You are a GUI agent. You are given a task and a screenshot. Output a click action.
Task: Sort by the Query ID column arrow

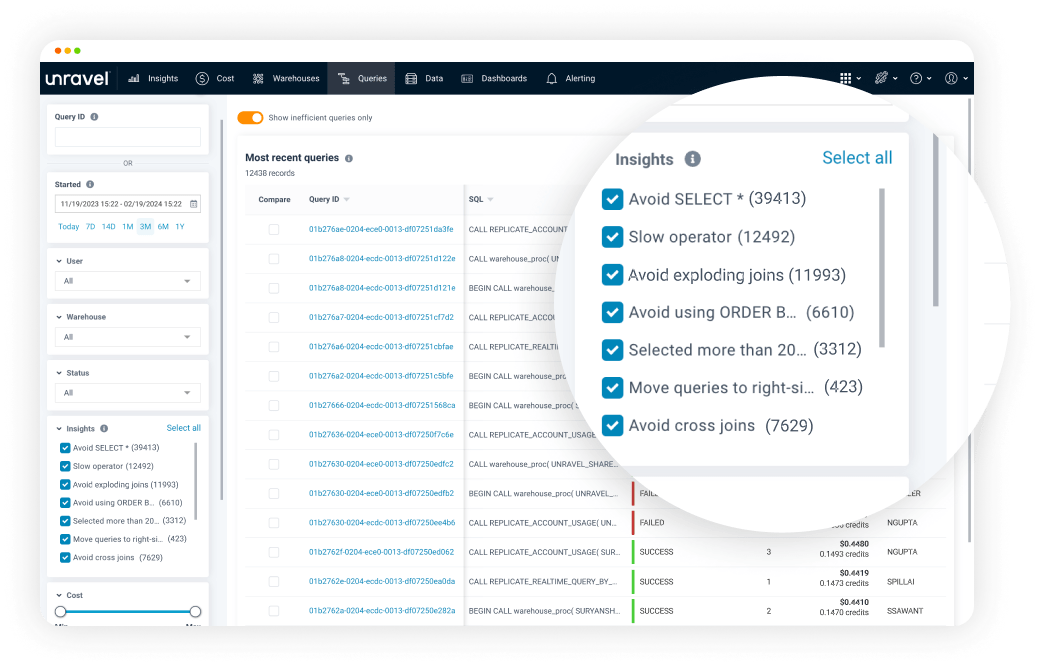click(346, 200)
